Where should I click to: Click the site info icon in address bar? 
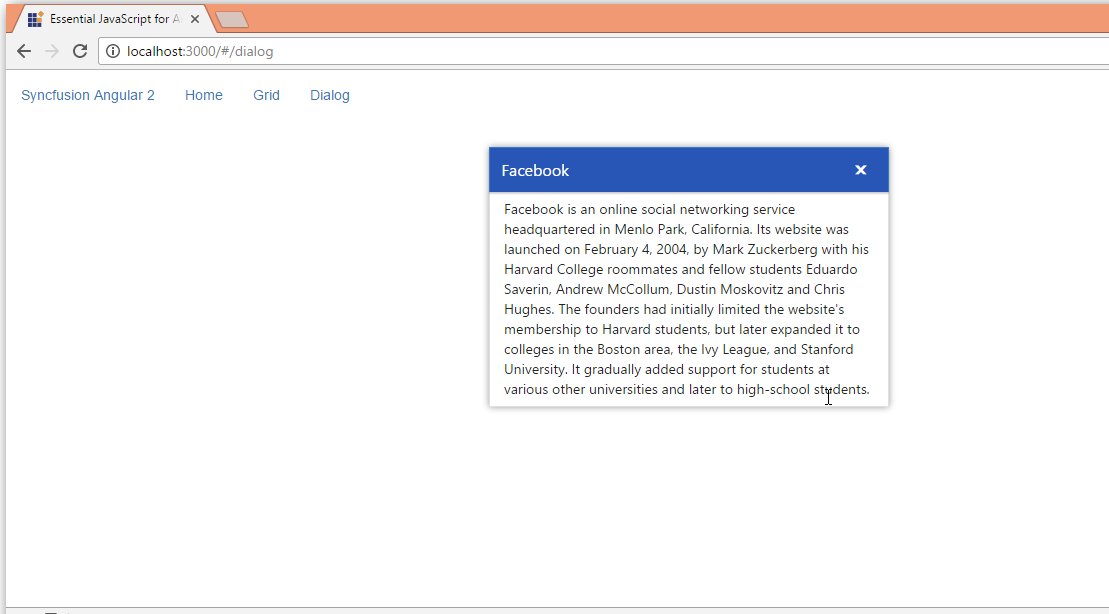[112, 51]
